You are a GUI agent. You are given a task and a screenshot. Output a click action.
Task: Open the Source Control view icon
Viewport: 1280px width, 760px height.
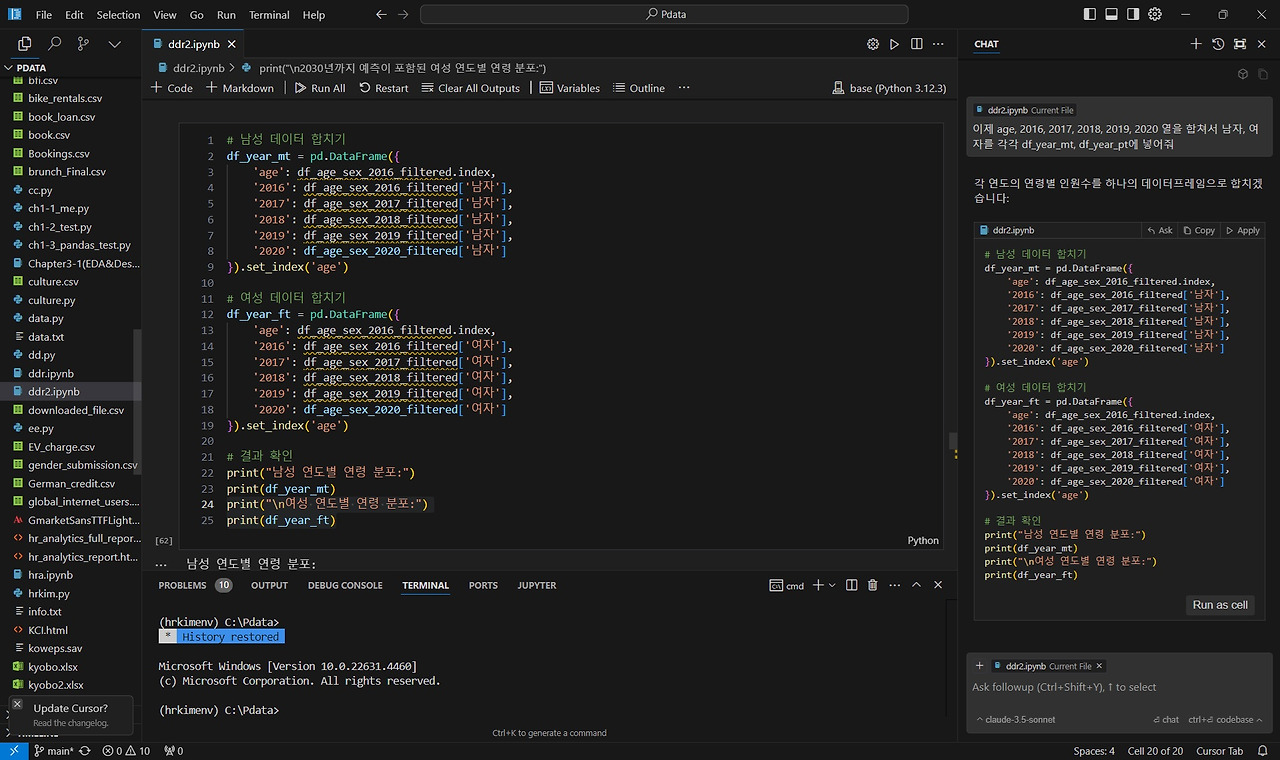(x=84, y=44)
